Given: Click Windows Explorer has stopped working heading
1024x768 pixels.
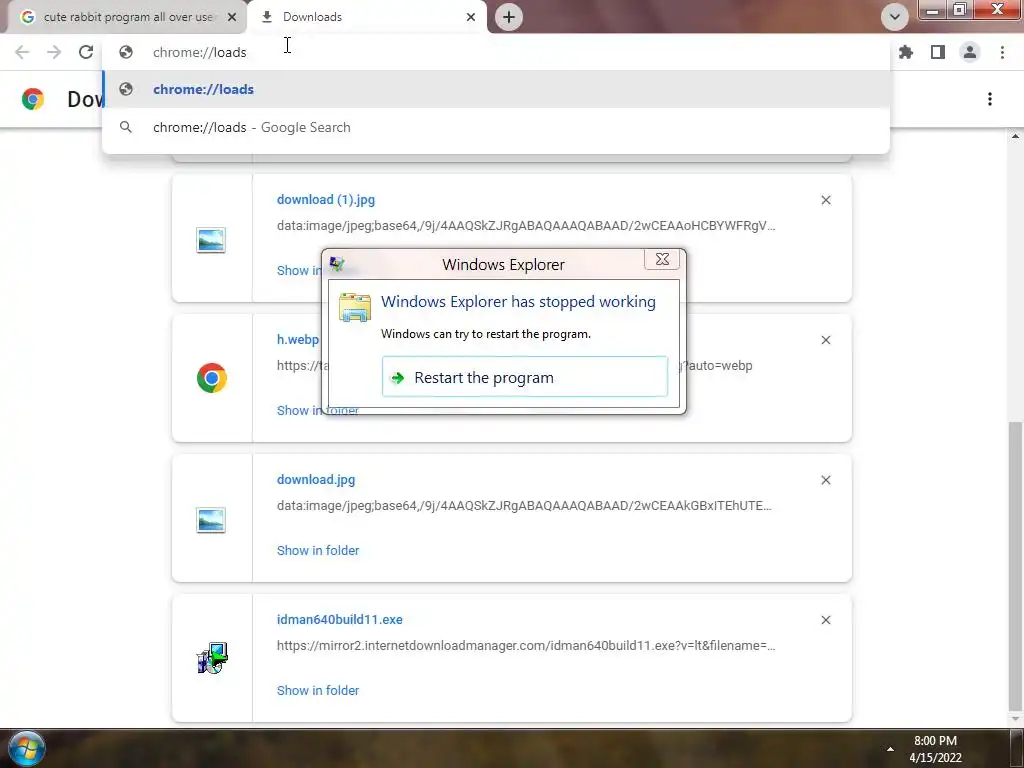Looking at the screenshot, I should (519, 302).
